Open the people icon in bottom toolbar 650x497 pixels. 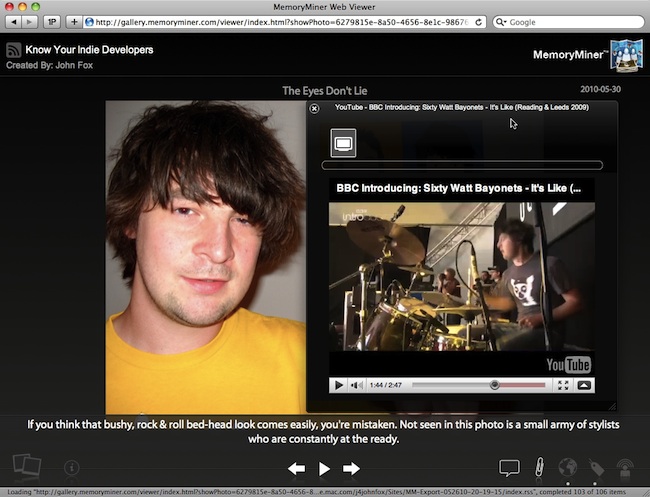625,468
